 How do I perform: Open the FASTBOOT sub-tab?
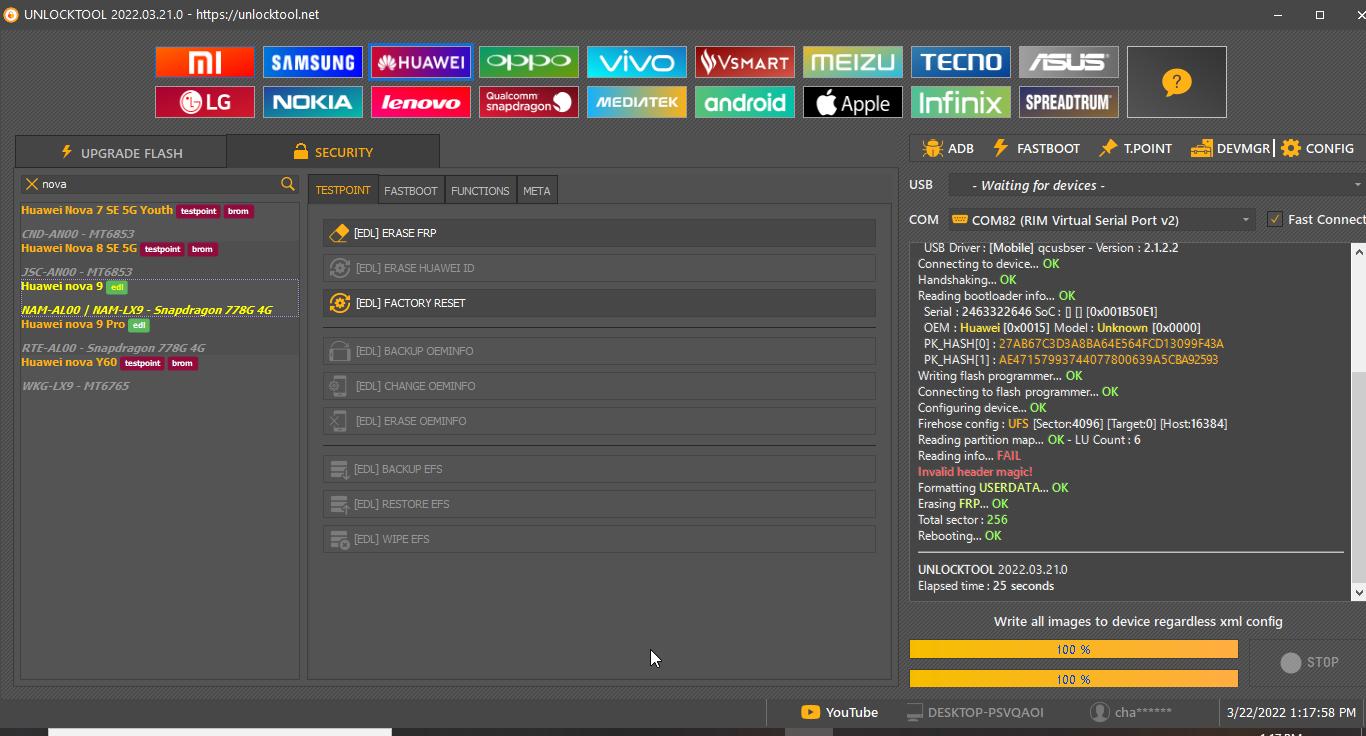click(411, 190)
